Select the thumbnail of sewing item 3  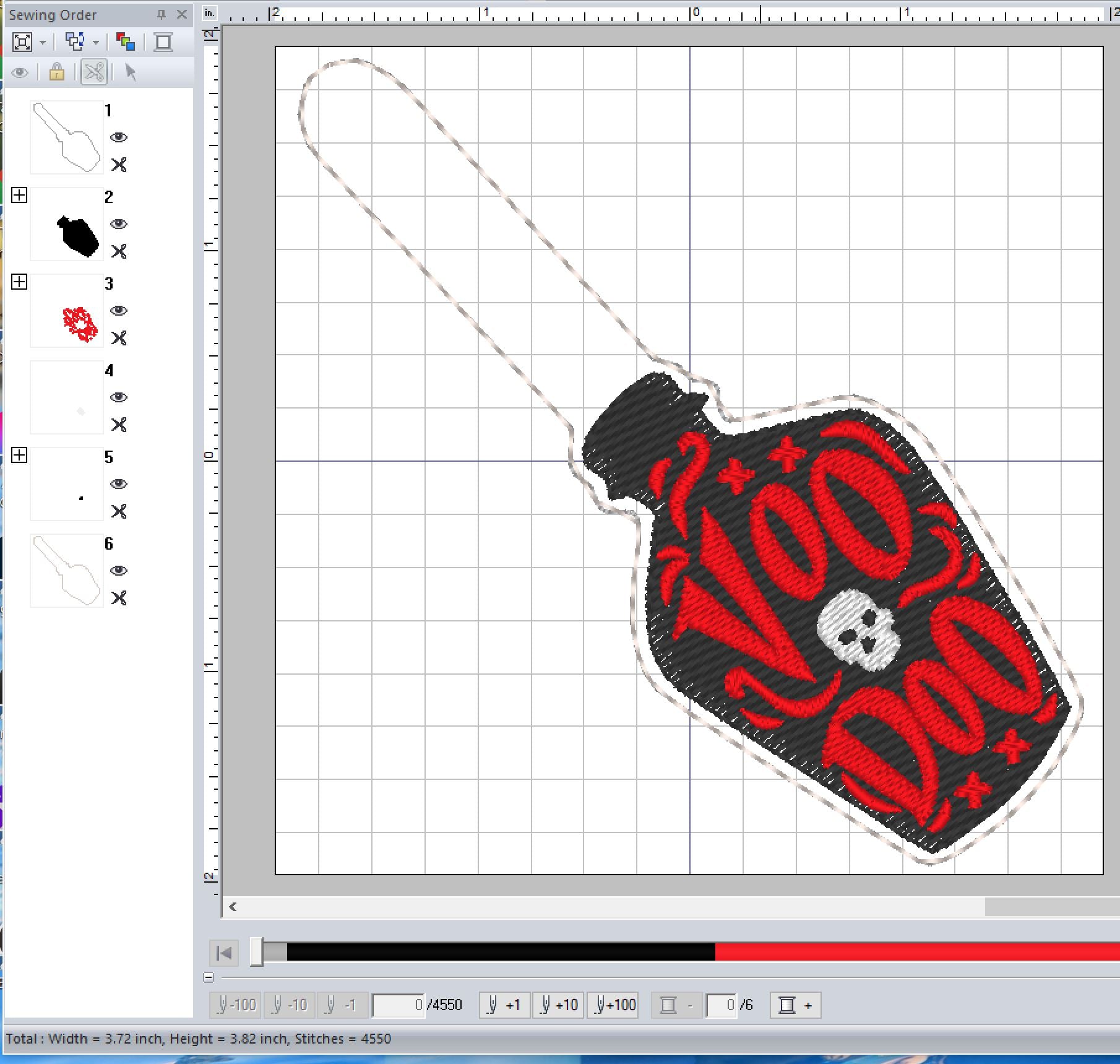tap(67, 311)
